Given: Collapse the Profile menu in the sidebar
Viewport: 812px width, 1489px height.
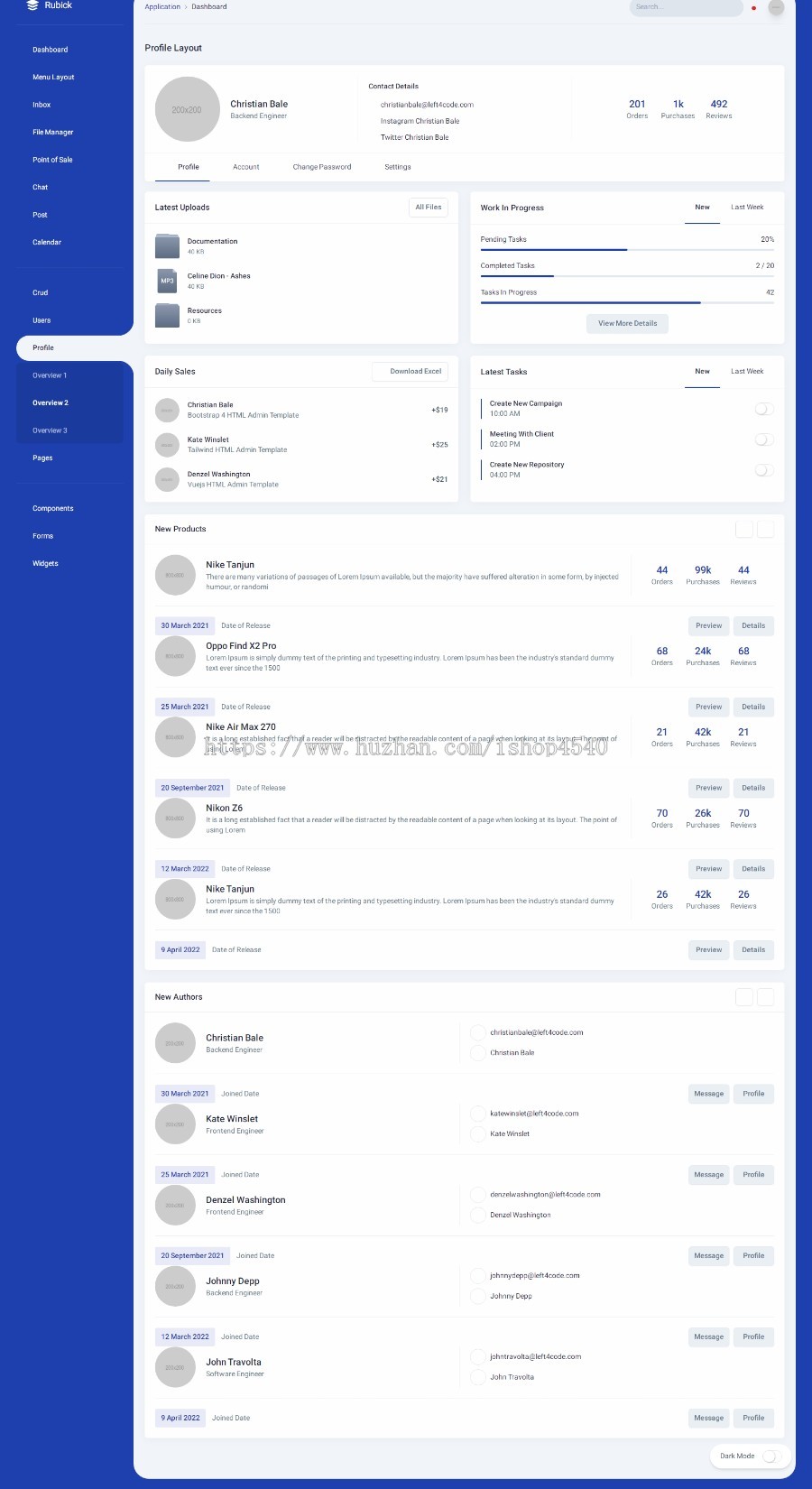Looking at the screenshot, I should [x=75, y=347].
